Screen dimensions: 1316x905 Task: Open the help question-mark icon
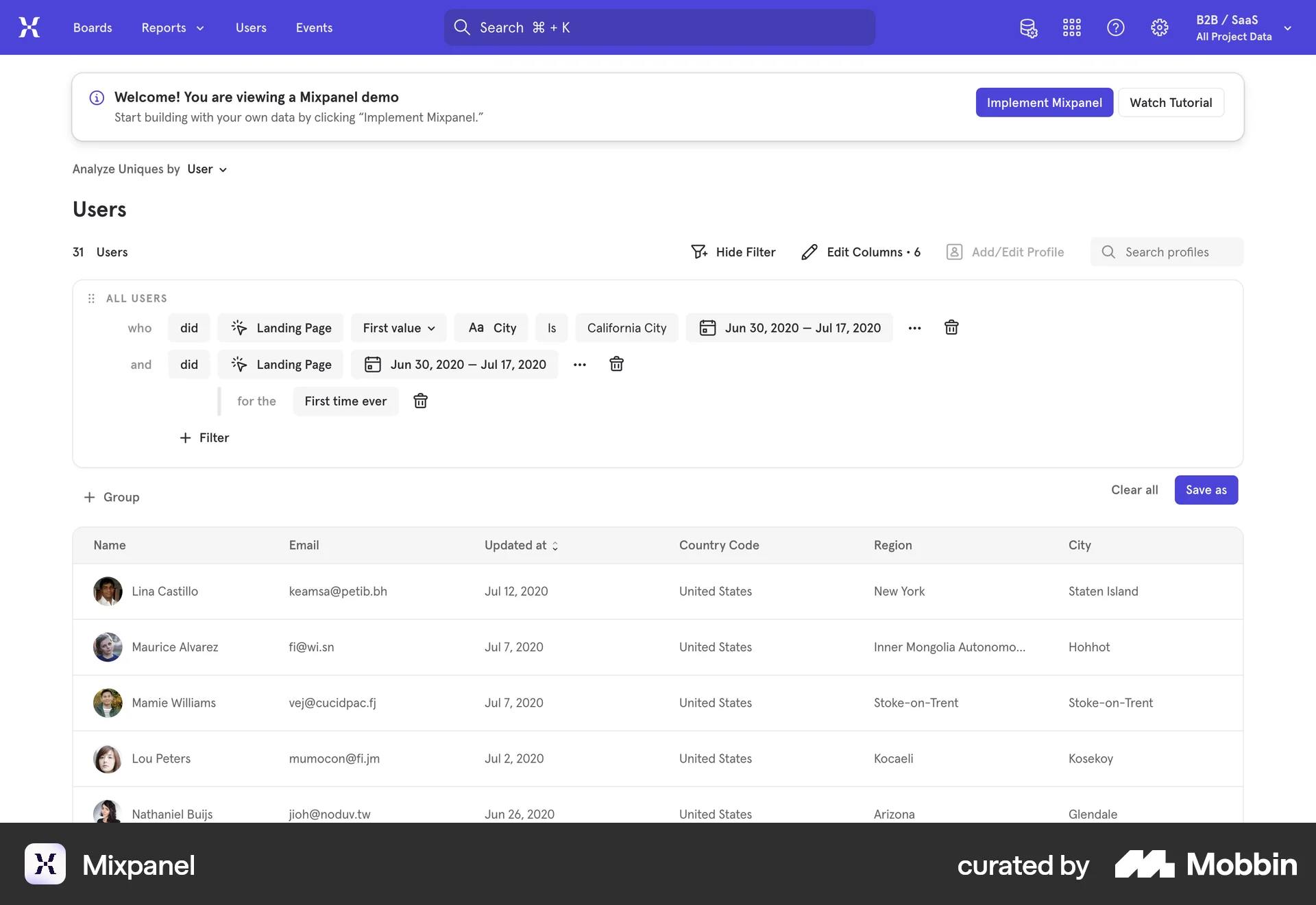1115,27
